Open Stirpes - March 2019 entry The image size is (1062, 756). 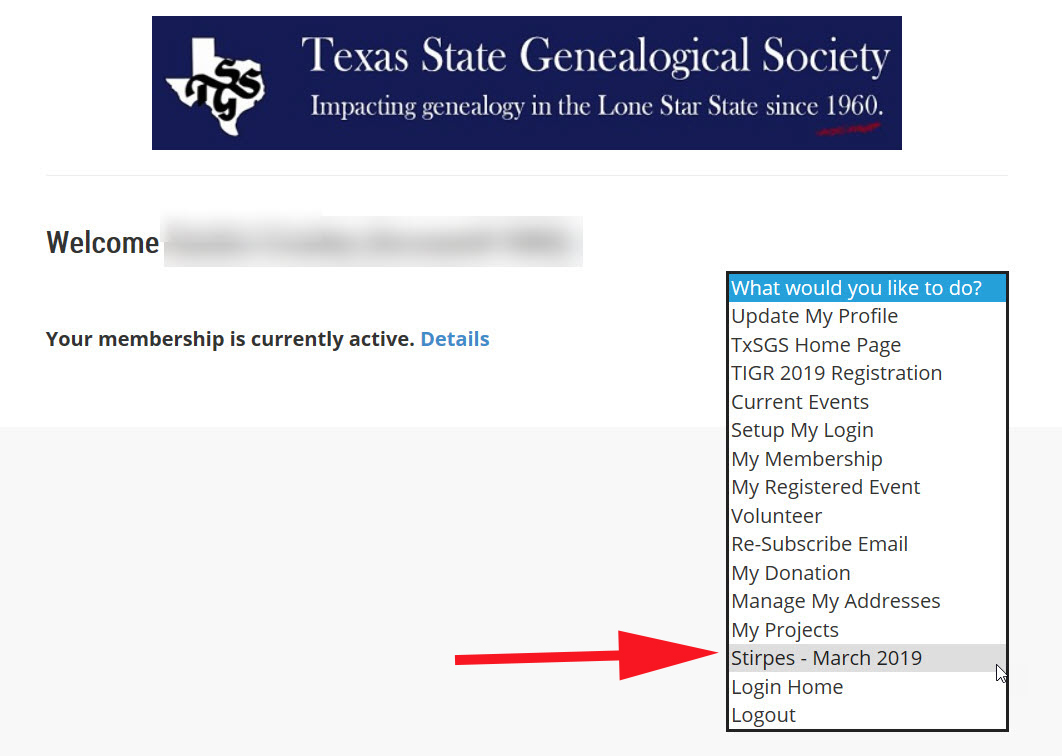point(826,658)
